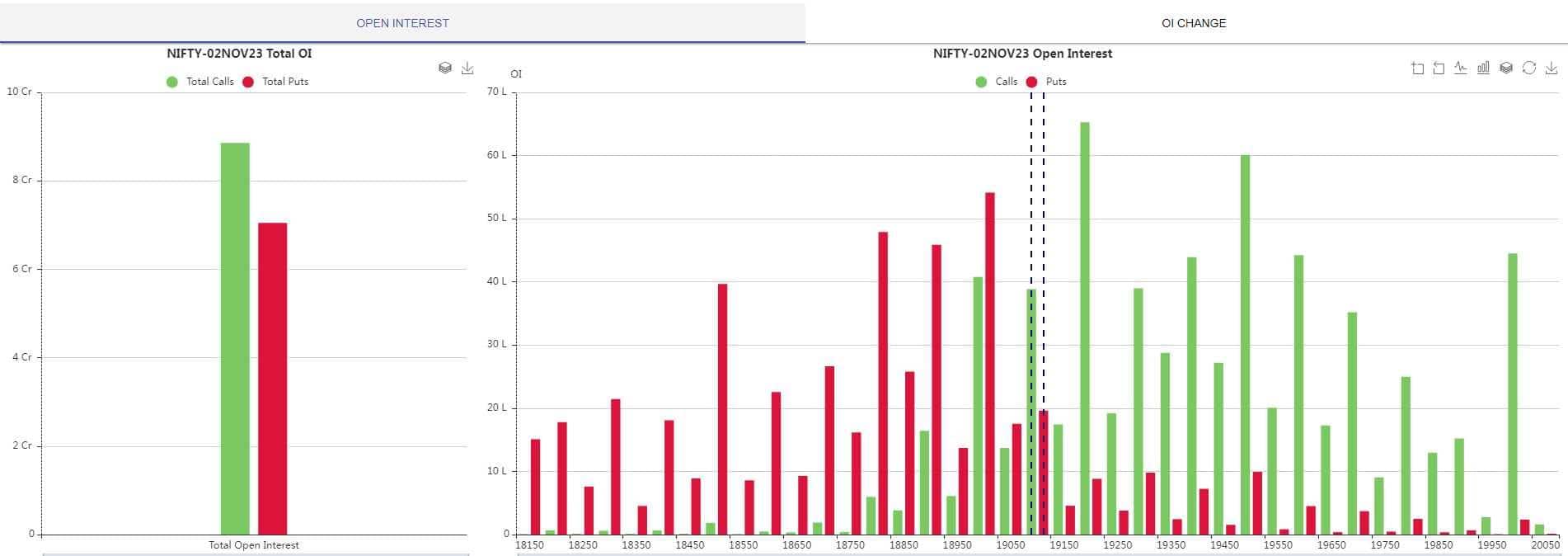1568x556 pixels.
Task: Click the green Total Calls bar
Action: (235, 338)
